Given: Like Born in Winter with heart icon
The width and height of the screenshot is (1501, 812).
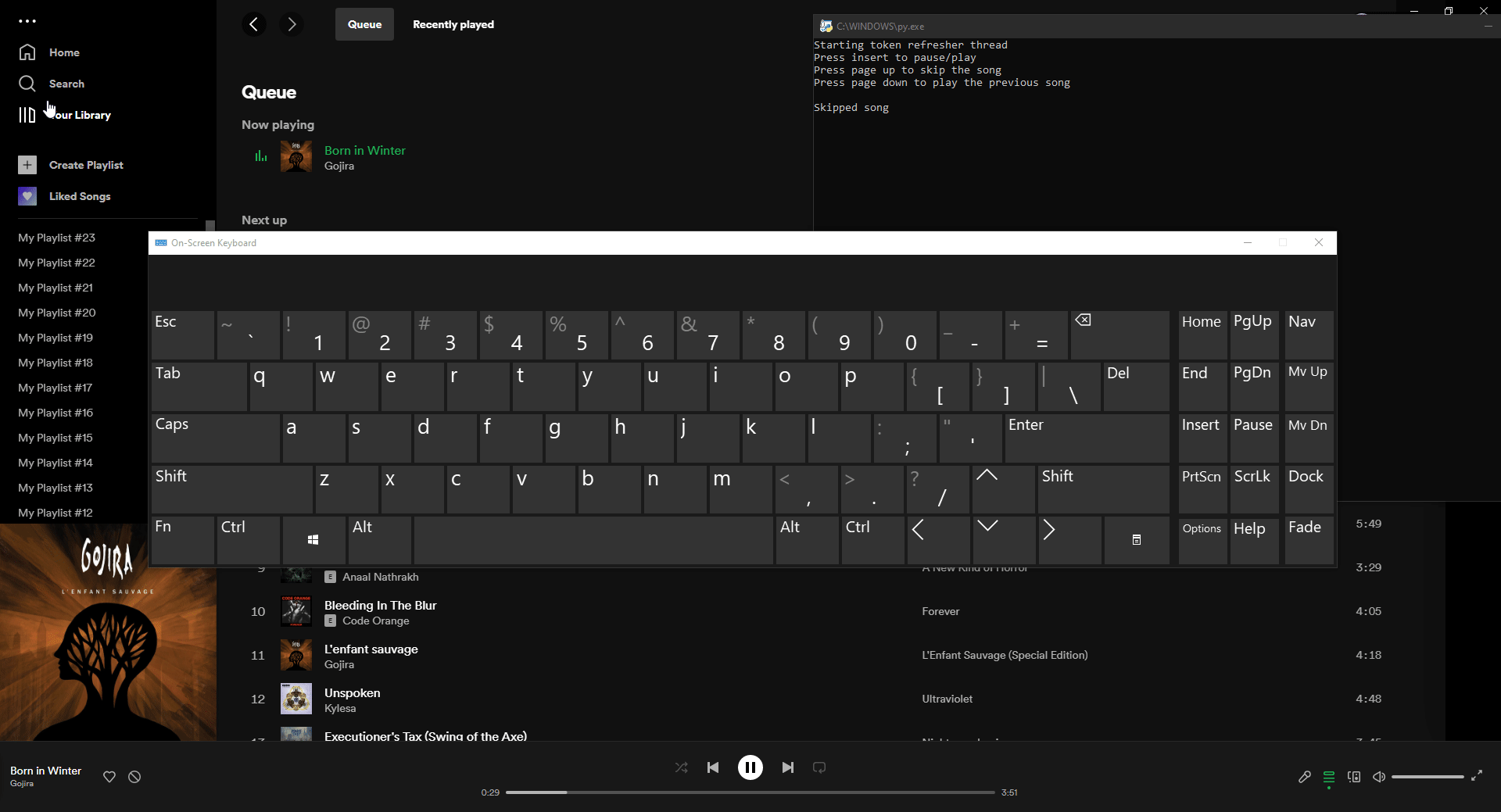Looking at the screenshot, I should coord(109,777).
